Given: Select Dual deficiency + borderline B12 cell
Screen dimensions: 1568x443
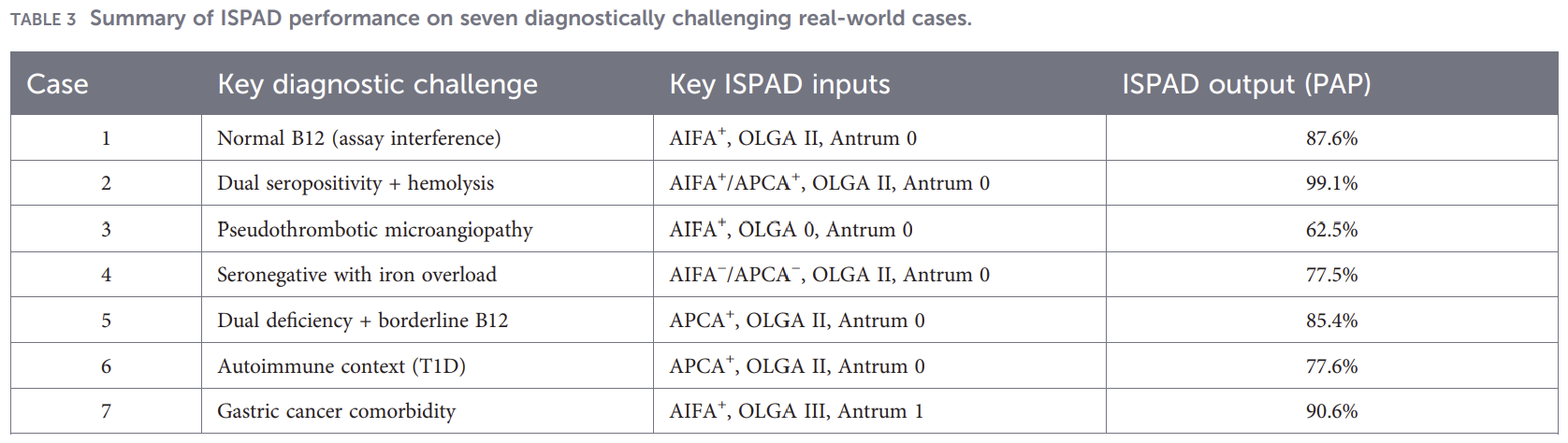Looking at the screenshot, I should click(363, 321).
